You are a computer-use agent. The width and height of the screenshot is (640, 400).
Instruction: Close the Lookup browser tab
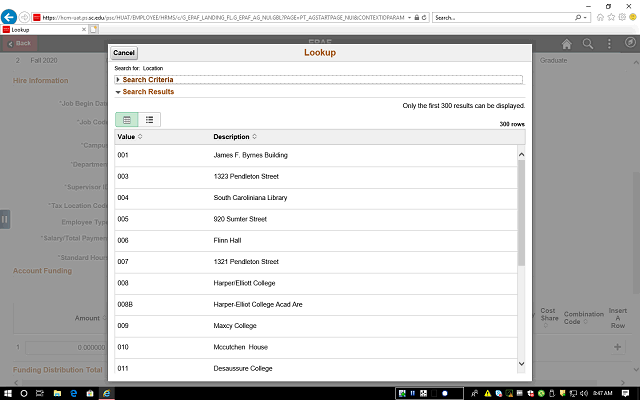tap(84, 29)
